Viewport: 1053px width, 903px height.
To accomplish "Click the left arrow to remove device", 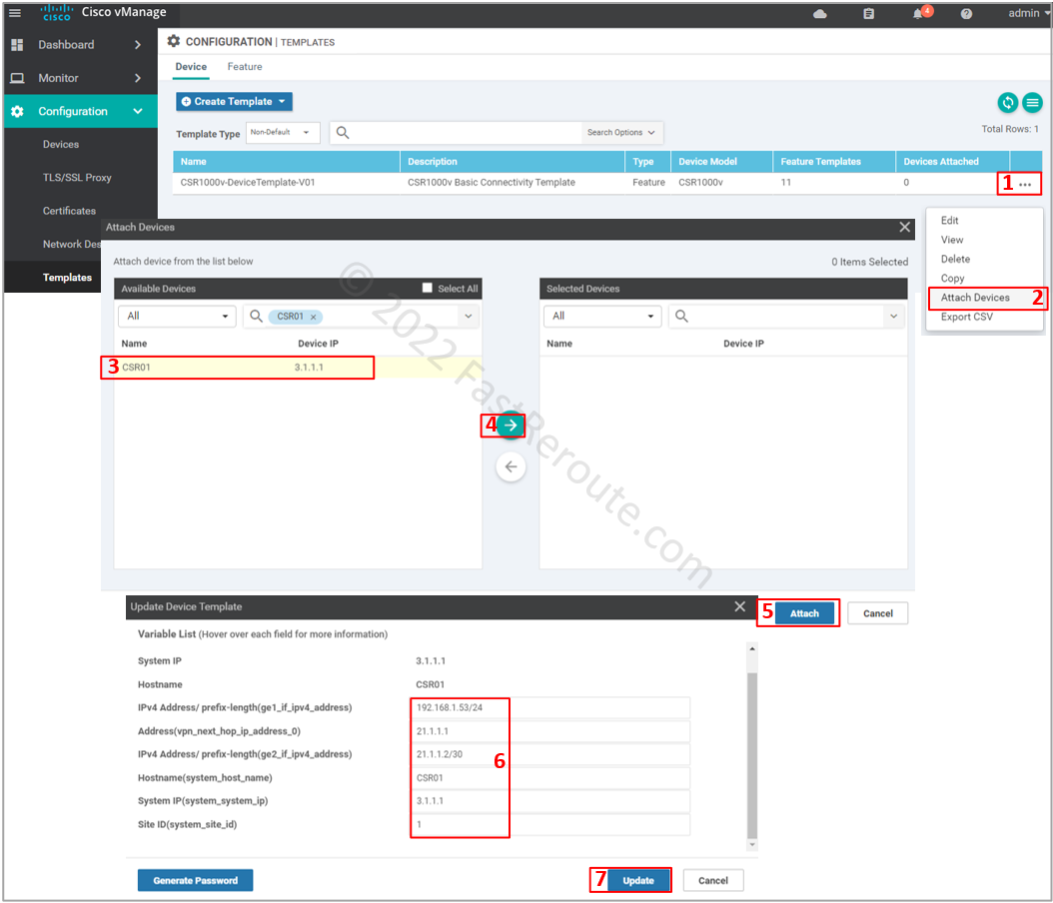I will tap(511, 467).
